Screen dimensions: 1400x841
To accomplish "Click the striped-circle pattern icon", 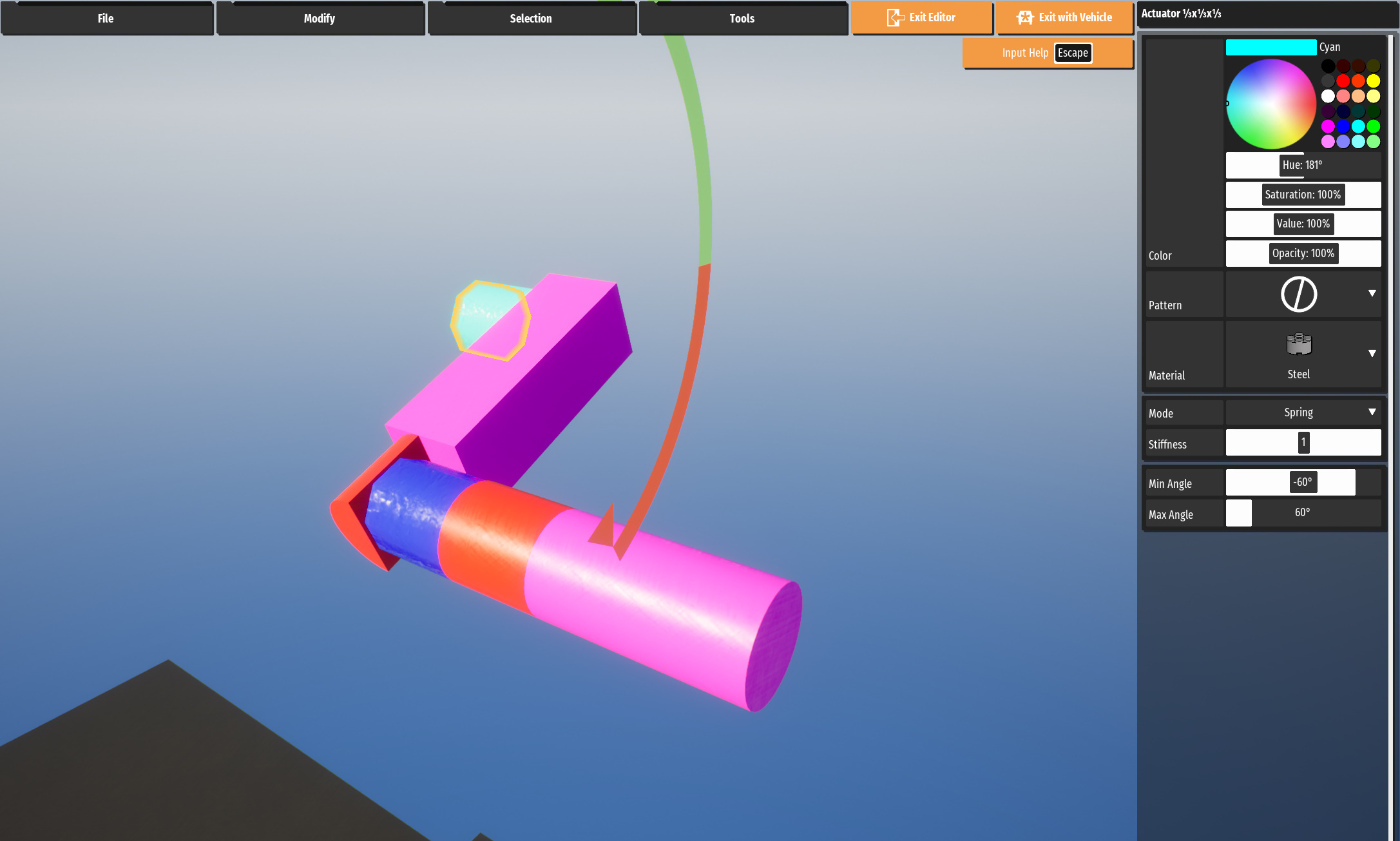I will [1298, 295].
